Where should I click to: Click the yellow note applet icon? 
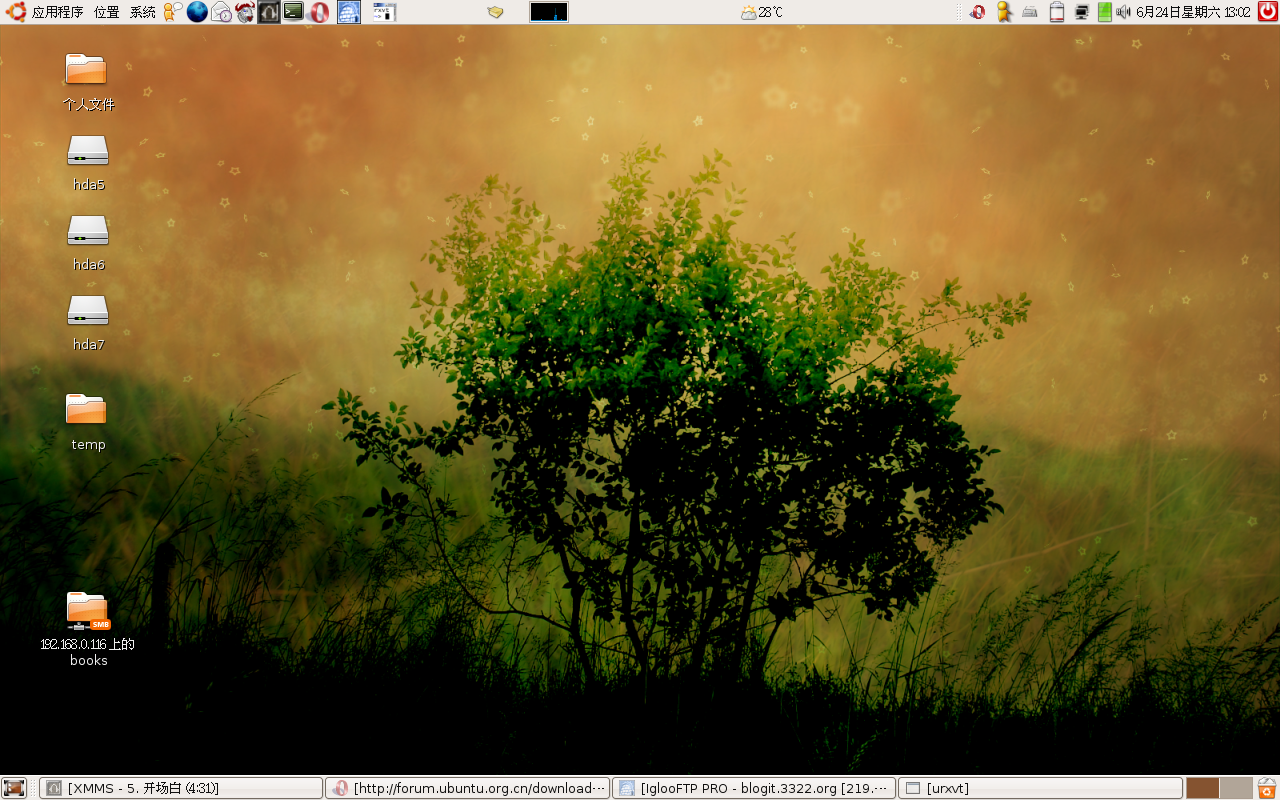click(x=495, y=12)
